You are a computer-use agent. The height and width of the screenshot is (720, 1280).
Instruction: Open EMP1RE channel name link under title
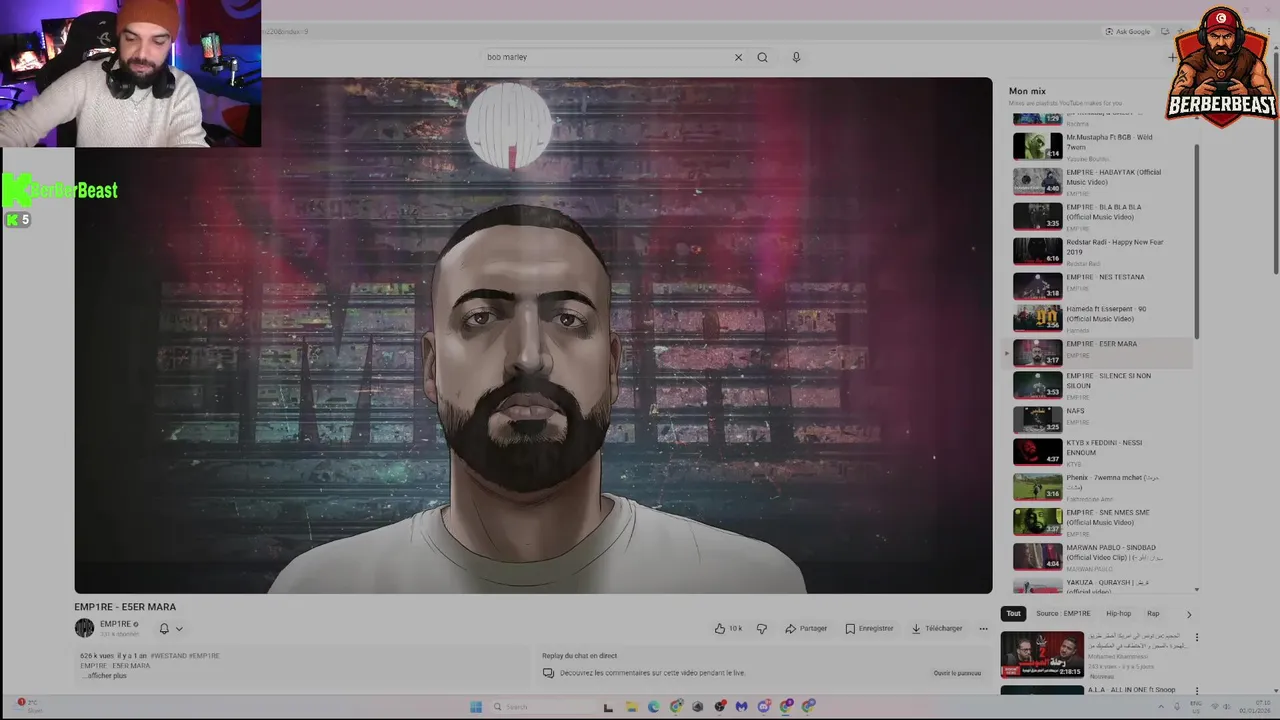(115, 624)
